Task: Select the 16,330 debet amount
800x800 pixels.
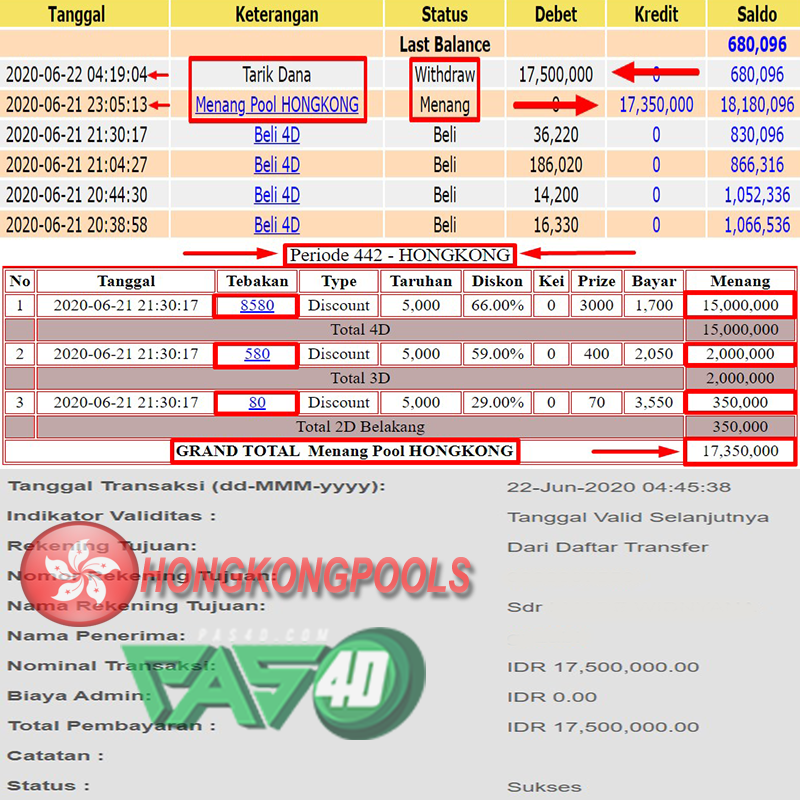Action: tap(556, 225)
